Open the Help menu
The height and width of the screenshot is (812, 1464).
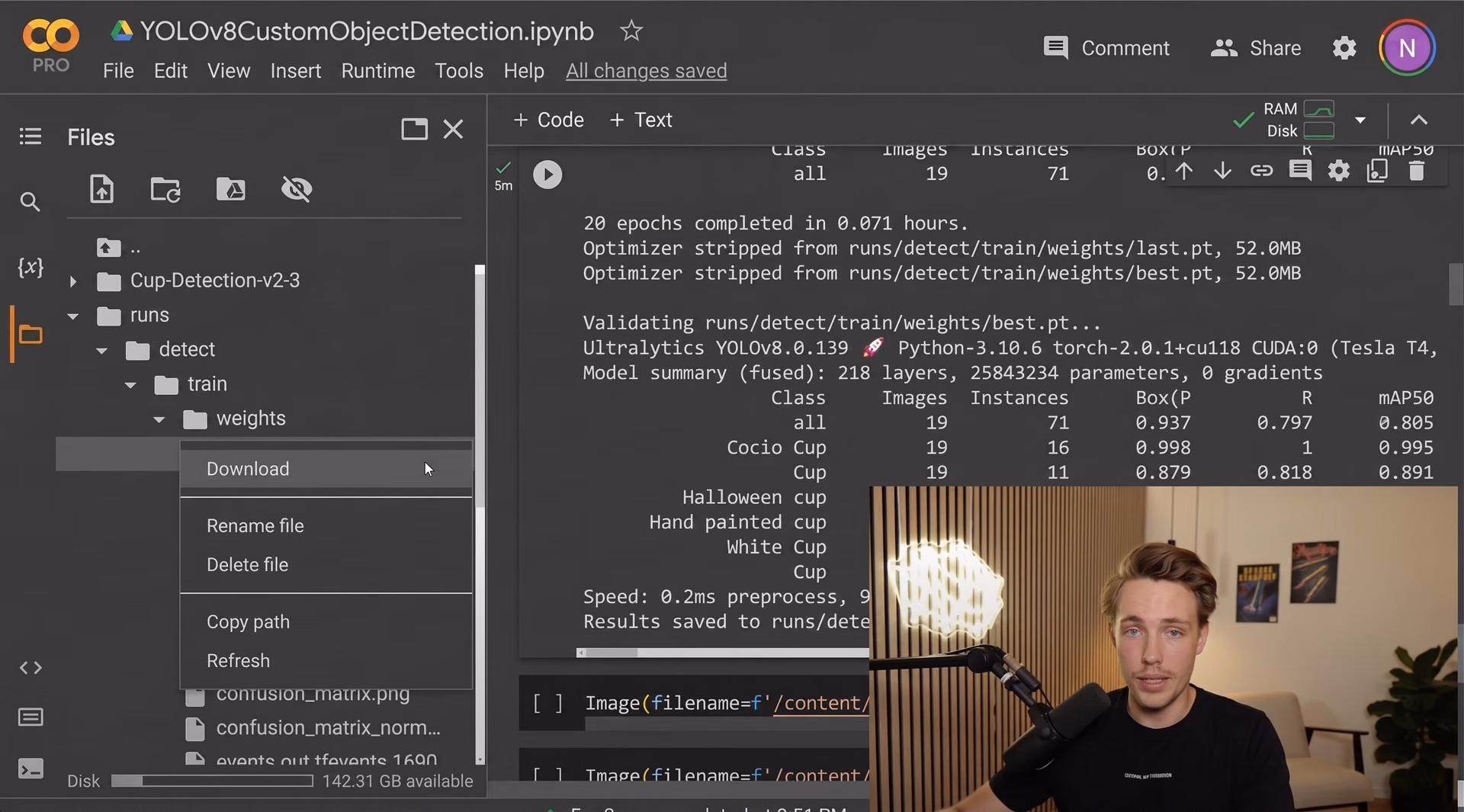pyautogui.click(x=524, y=71)
